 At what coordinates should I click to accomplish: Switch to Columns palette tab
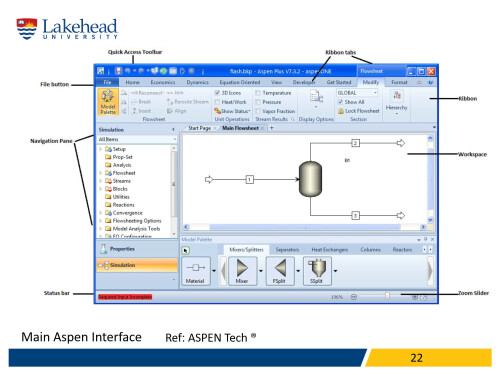(x=370, y=250)
